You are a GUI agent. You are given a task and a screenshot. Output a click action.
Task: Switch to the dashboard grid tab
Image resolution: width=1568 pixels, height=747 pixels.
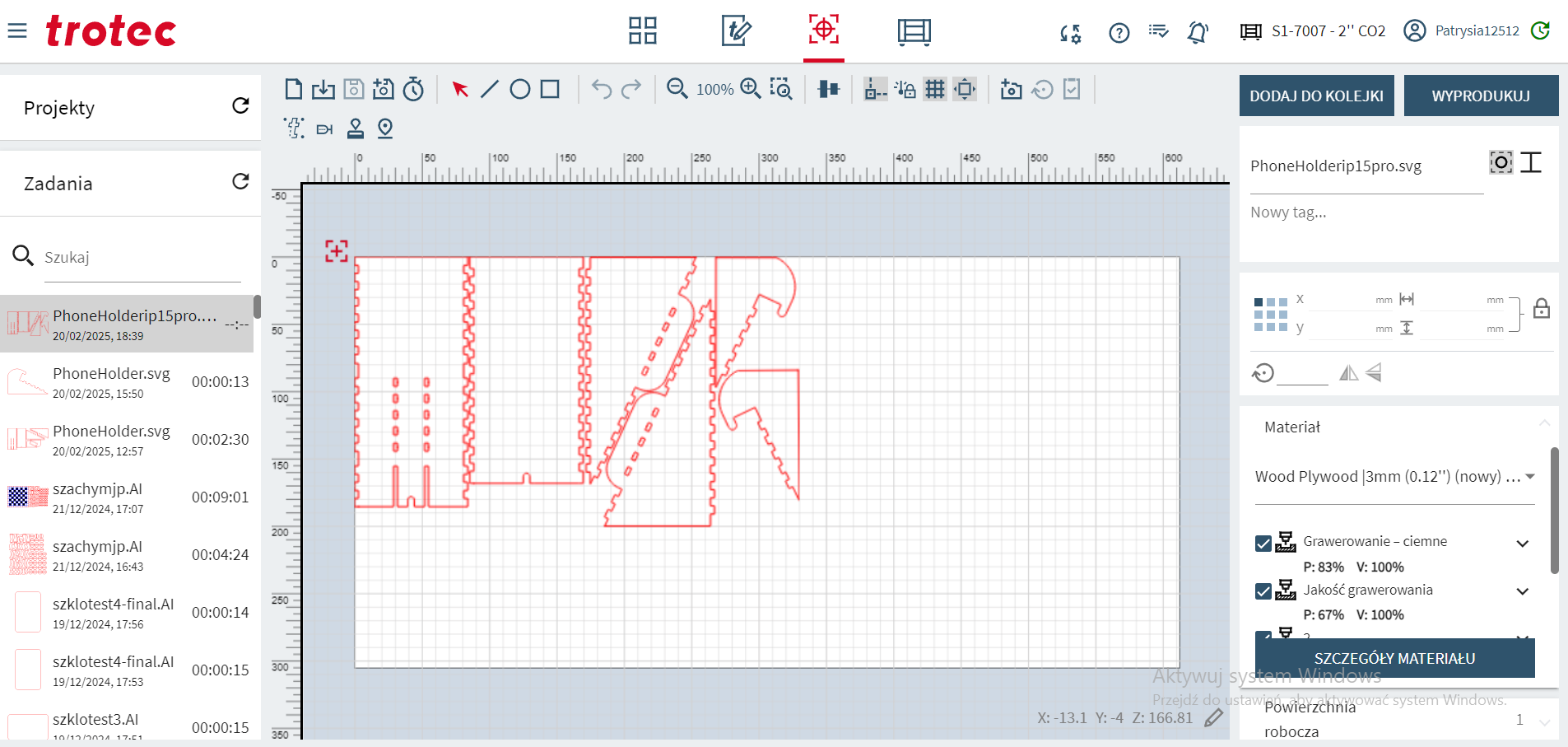click(x=642, y=31)
